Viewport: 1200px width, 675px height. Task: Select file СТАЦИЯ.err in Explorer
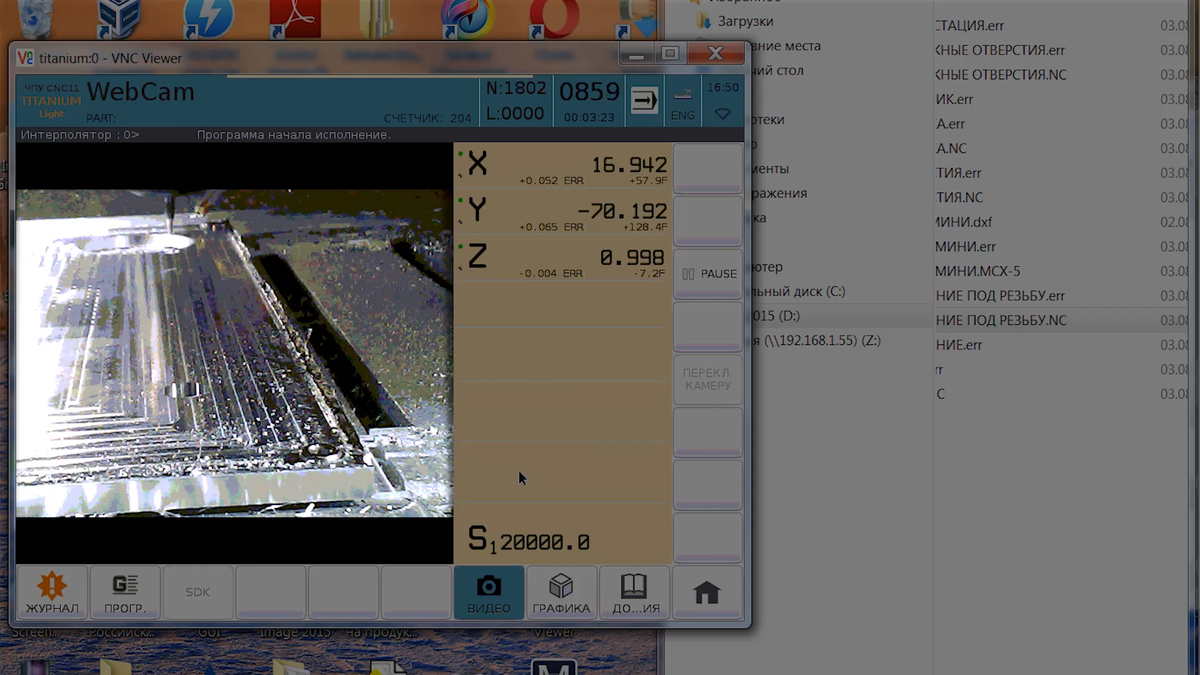(970, 25)
